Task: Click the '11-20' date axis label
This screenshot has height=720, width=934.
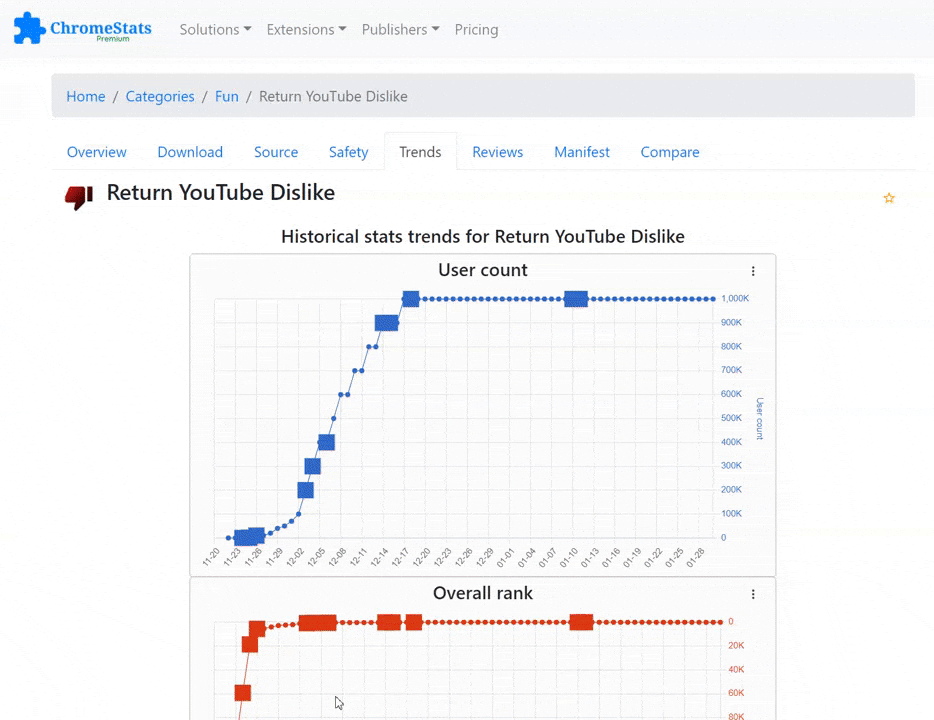Action: tap(211, 558)
